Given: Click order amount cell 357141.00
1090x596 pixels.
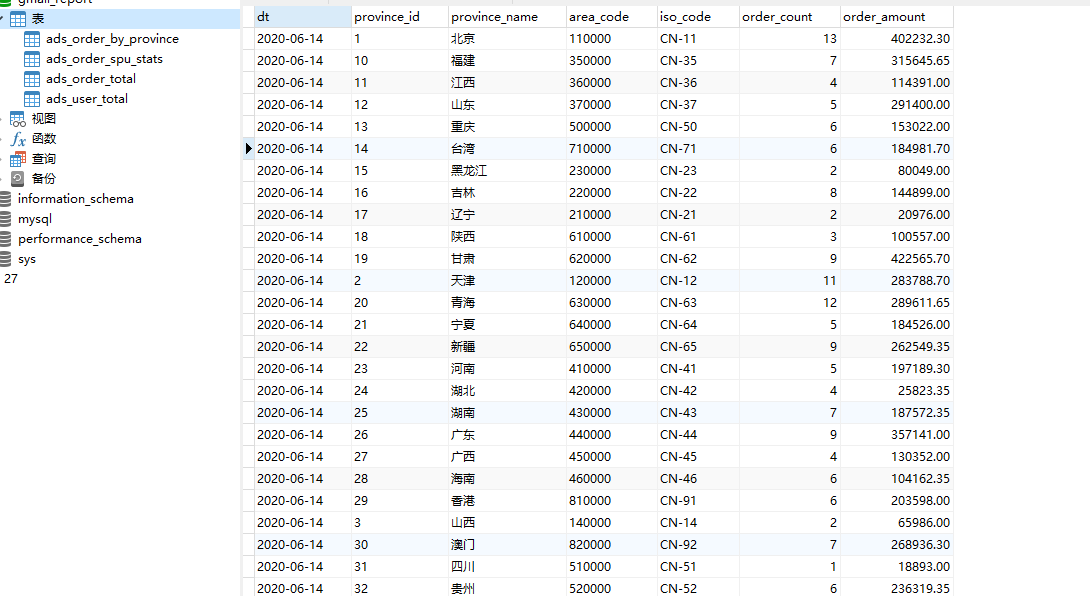Looking at the screenshot, I should point(897,435).
